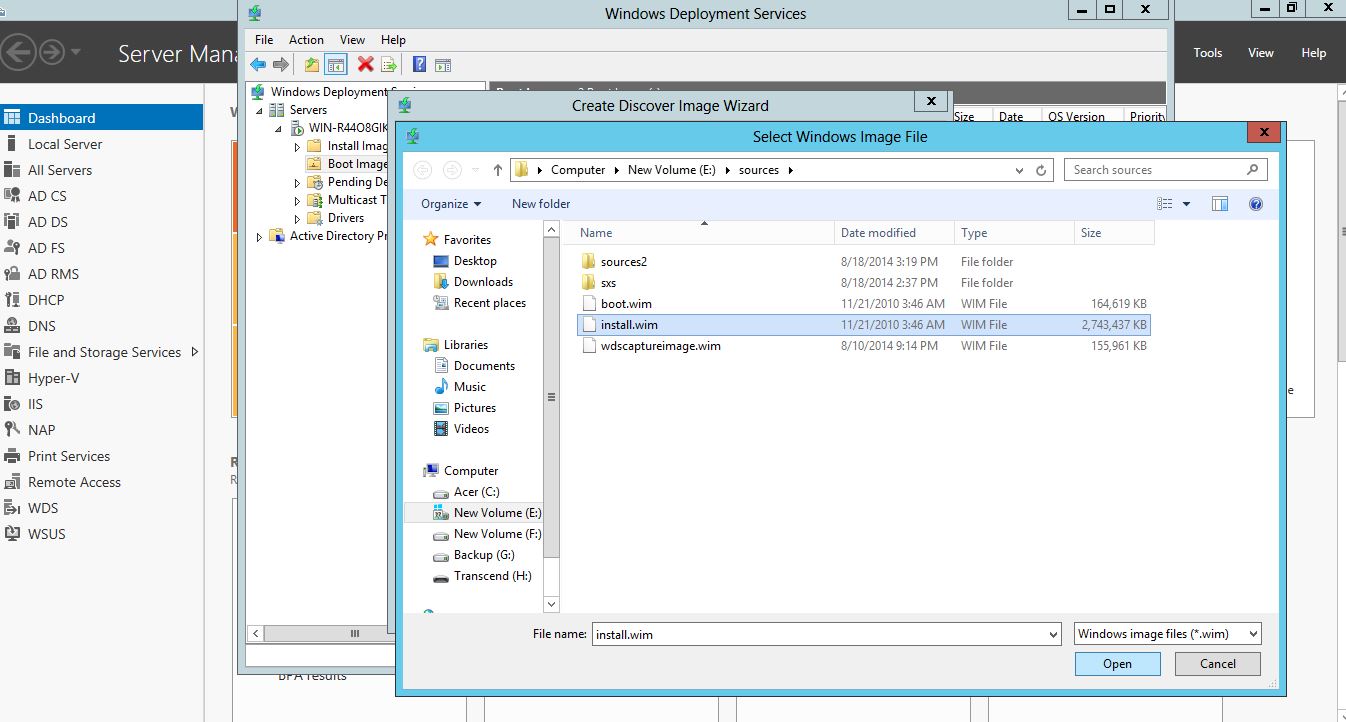
Task: Open Downloads in Favorites pane
Action: tap(483, 282)
